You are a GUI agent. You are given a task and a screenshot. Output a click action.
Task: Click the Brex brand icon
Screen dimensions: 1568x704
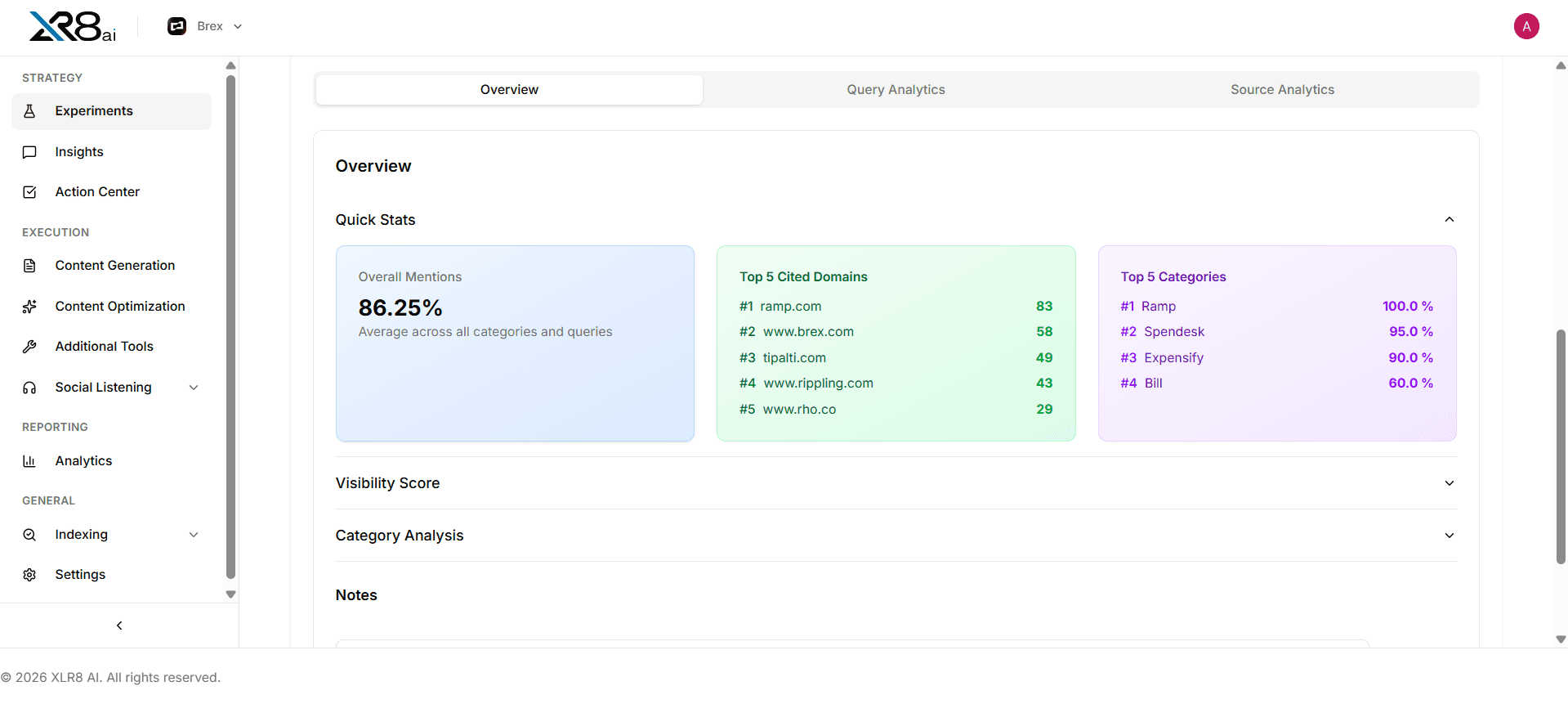coord(176,26)
